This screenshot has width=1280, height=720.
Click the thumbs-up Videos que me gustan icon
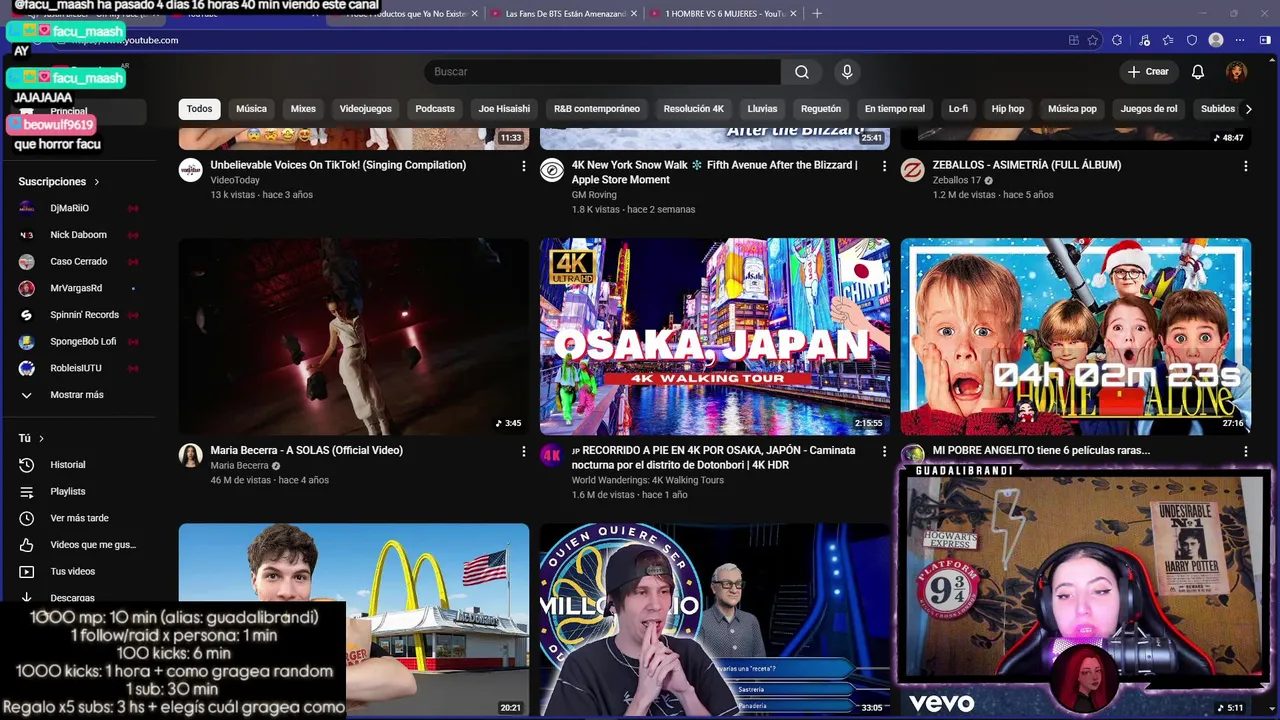(27, 545)
